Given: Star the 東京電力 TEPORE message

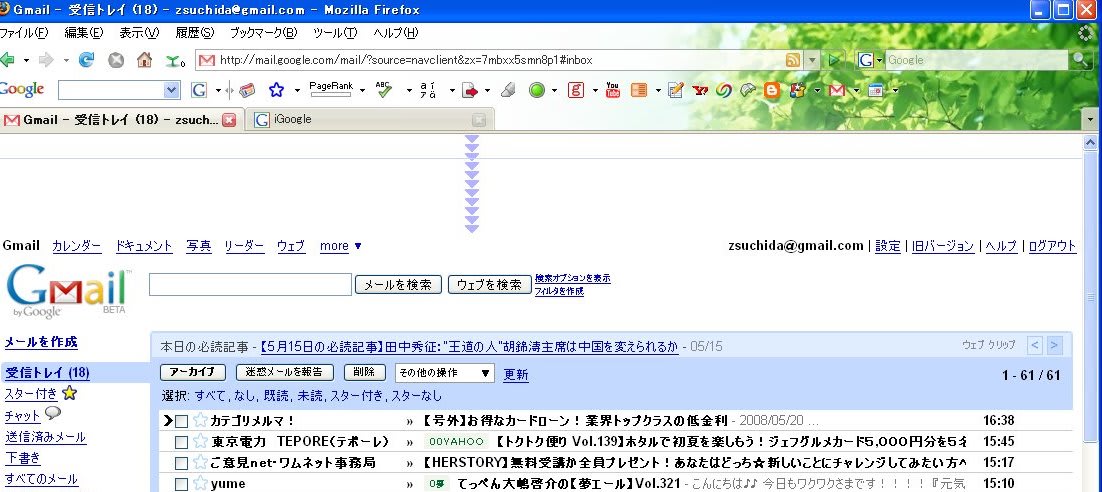Looking at the screenshot, I should (x=199, y=441).
